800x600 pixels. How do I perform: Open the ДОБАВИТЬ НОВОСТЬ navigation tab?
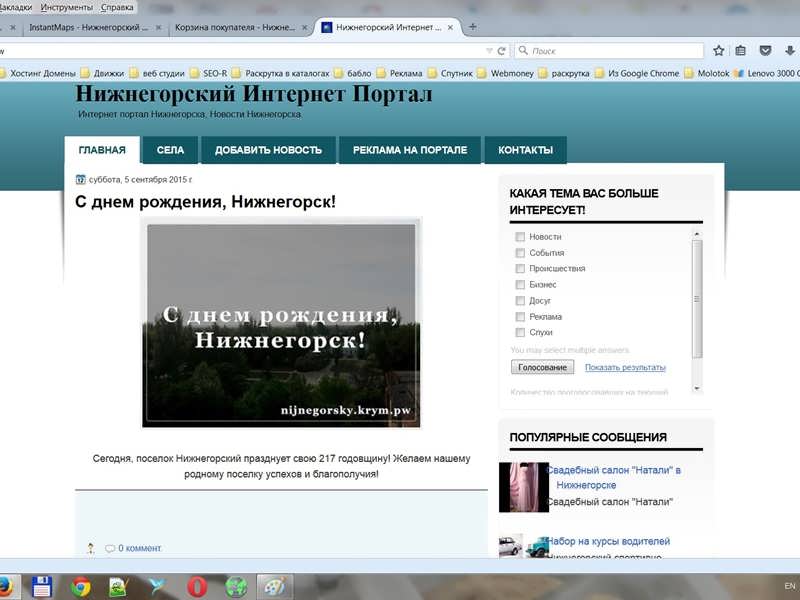coord(268,150)
